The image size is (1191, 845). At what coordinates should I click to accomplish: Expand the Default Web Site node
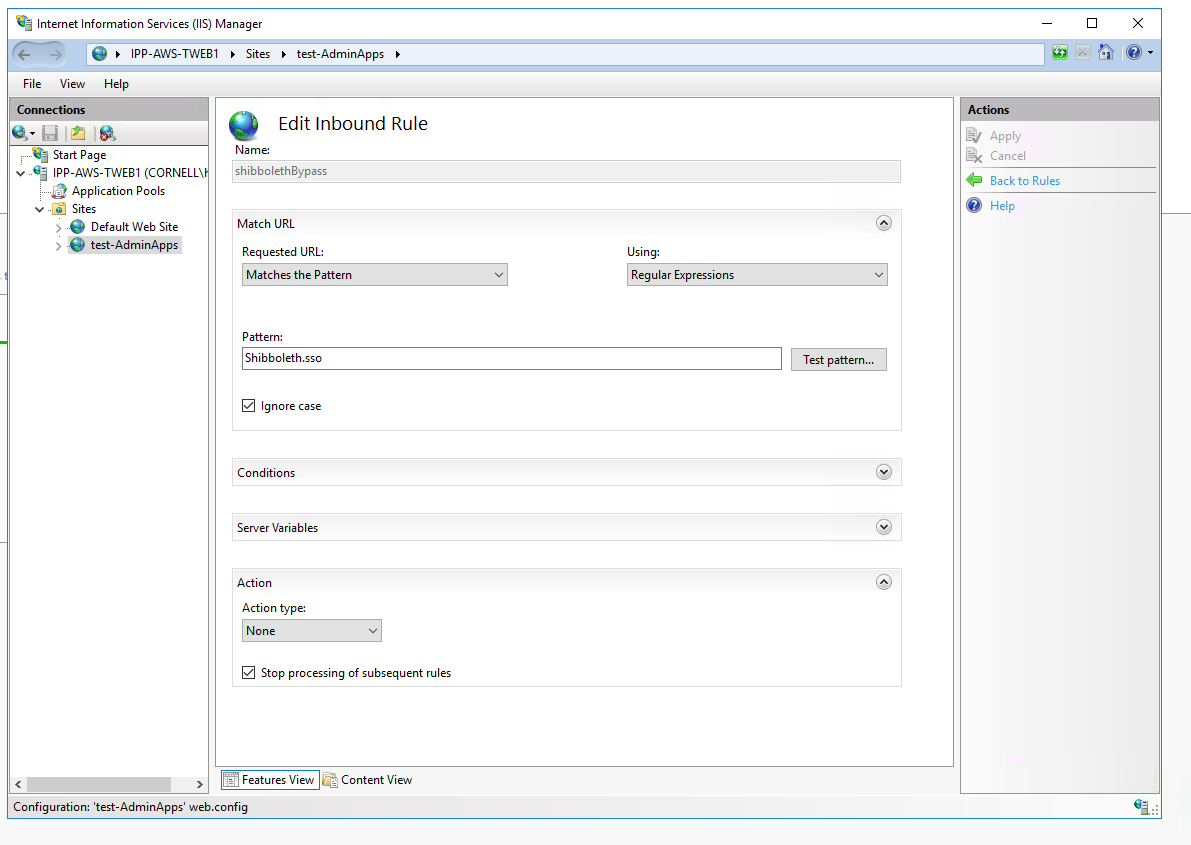click(58, 227)
